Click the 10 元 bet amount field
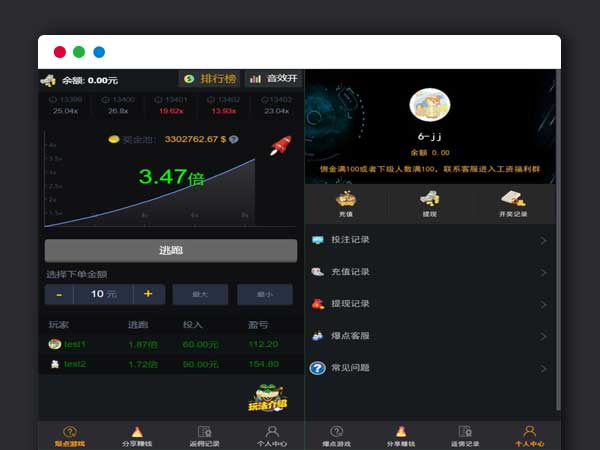This screenshot has height=450, width=600. pyautogui.click(x=103, y=294)
